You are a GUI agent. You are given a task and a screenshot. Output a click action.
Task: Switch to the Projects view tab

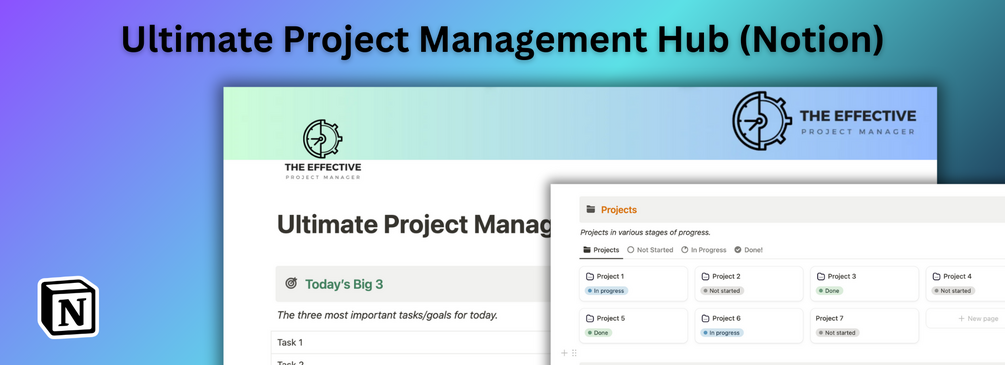click(x=601, y=250)
